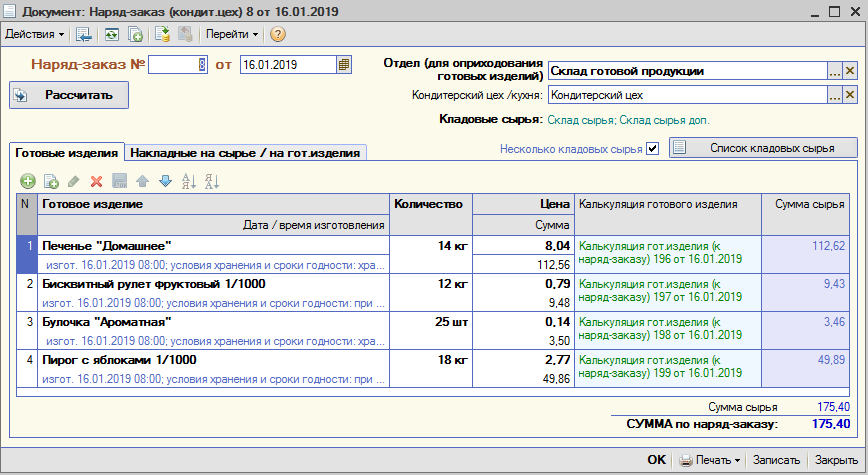
Task: Copy the row with the add-copy icon
Action: point(51,181)
